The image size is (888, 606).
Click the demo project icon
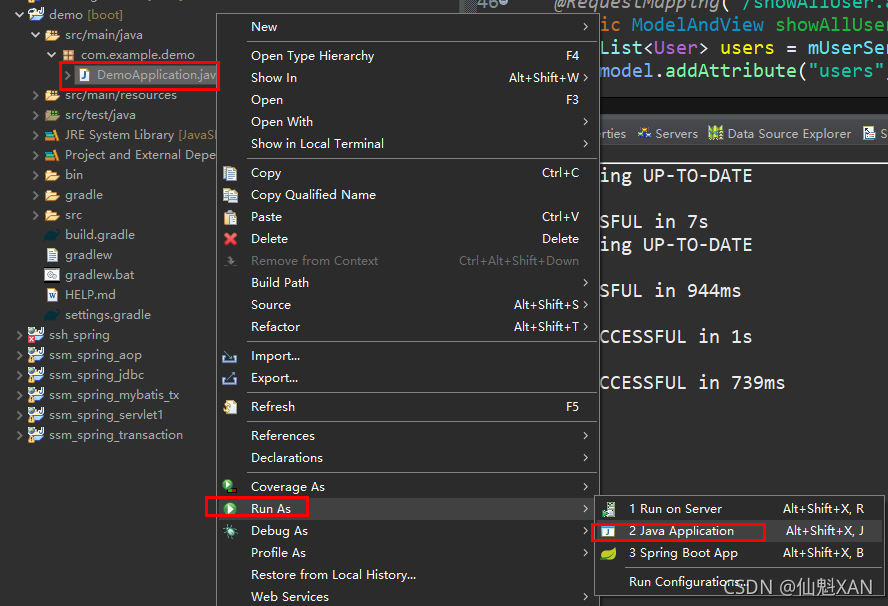point(36,14)
